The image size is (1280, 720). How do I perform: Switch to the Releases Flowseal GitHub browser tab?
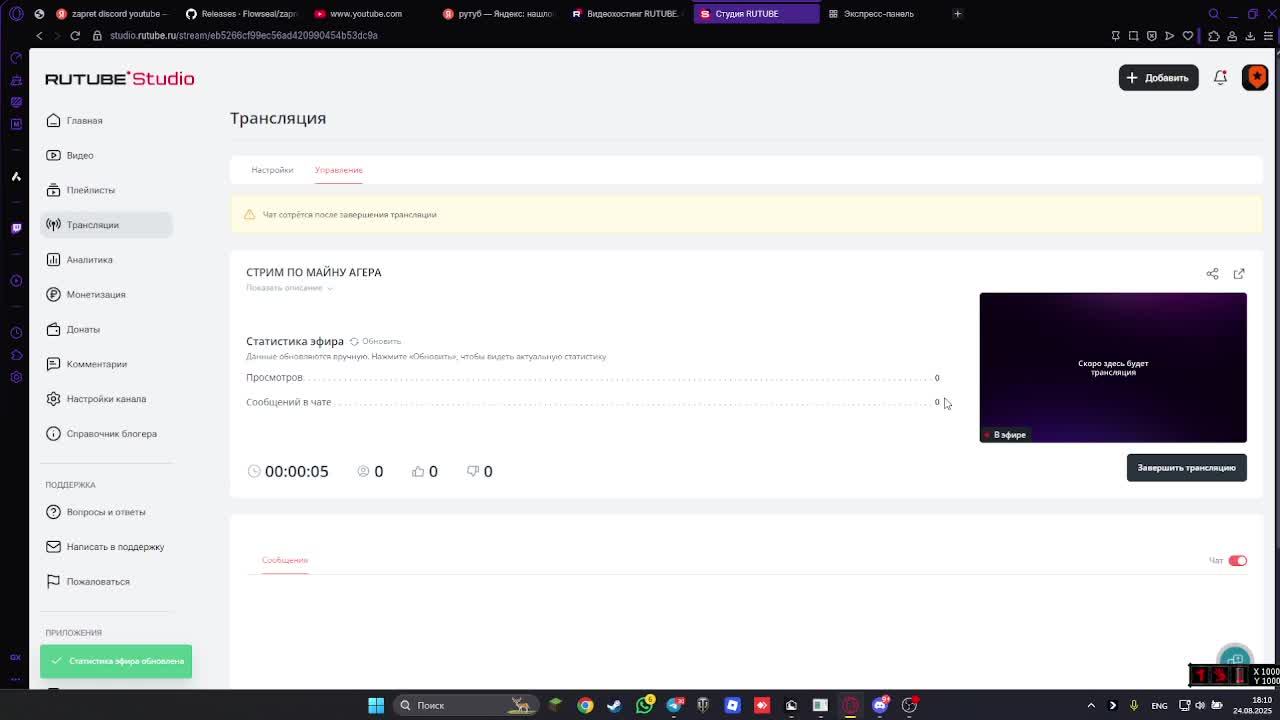tap(242, 14)
